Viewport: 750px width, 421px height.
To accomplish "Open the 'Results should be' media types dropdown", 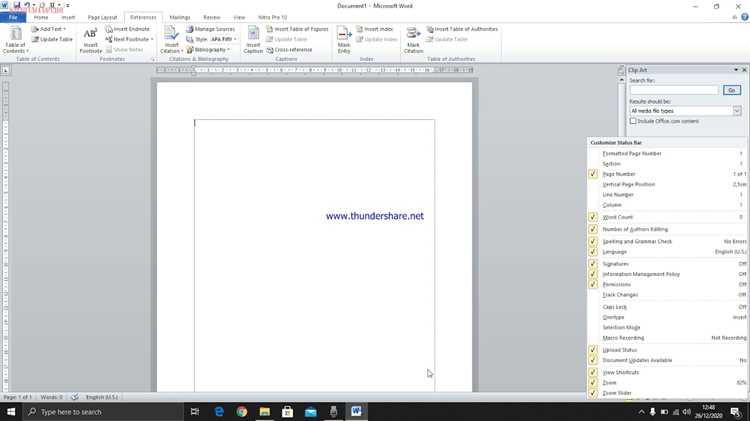I will pos(737,111).
